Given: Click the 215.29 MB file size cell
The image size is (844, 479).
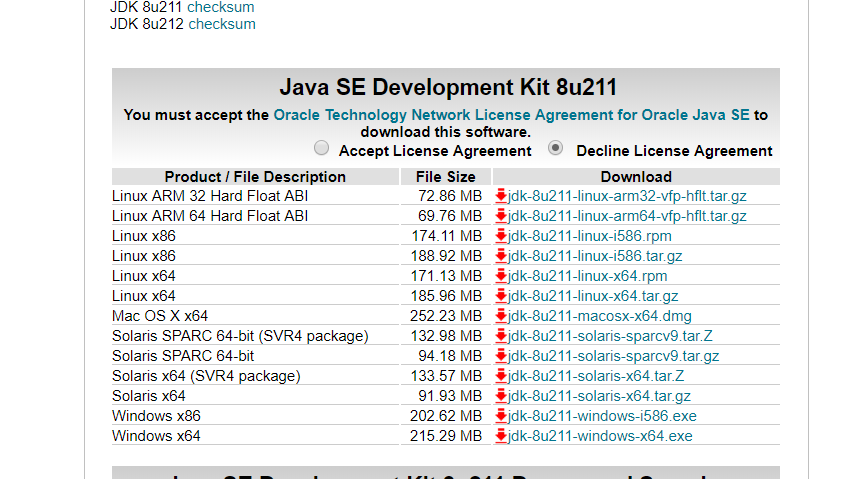Looking at the screenshot, I should pyautogui.click(x=446, y=436).
